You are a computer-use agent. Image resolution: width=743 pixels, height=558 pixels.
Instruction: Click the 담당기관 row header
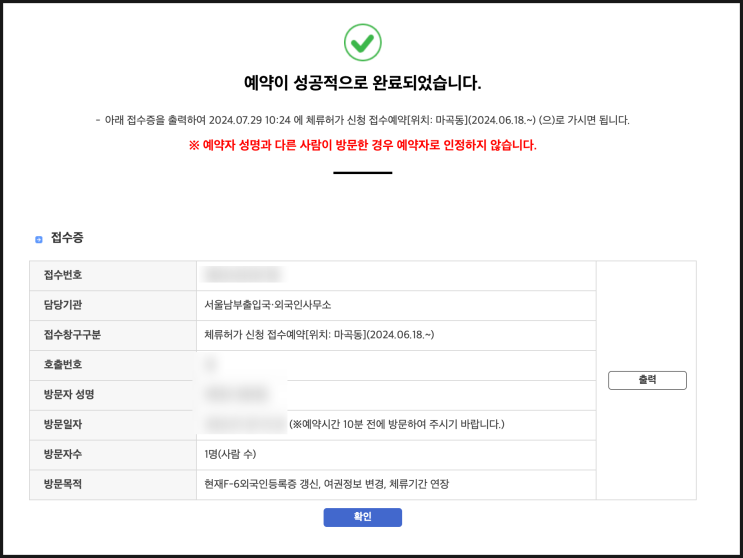tap(63, 305)
